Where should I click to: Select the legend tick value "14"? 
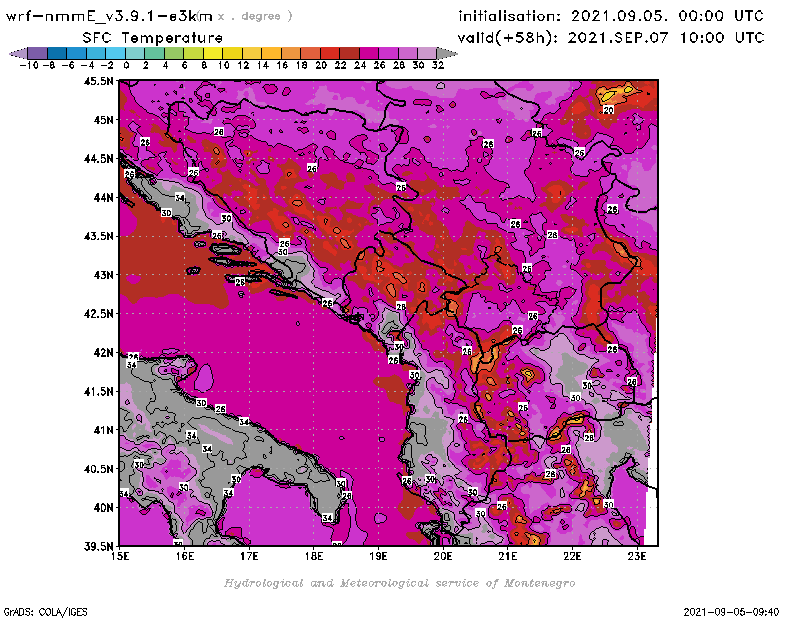point(262,65)
